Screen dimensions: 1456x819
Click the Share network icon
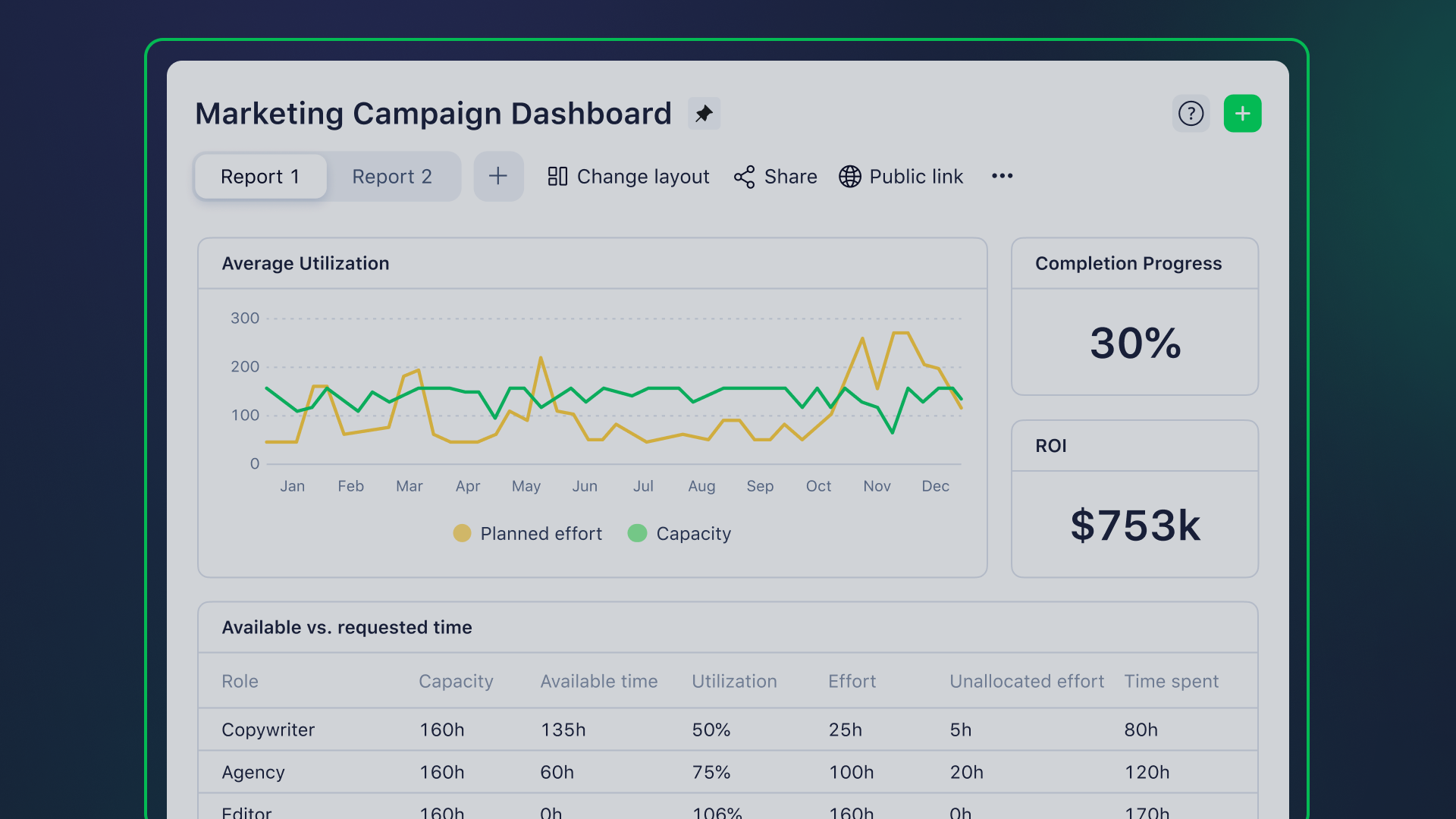744,177
